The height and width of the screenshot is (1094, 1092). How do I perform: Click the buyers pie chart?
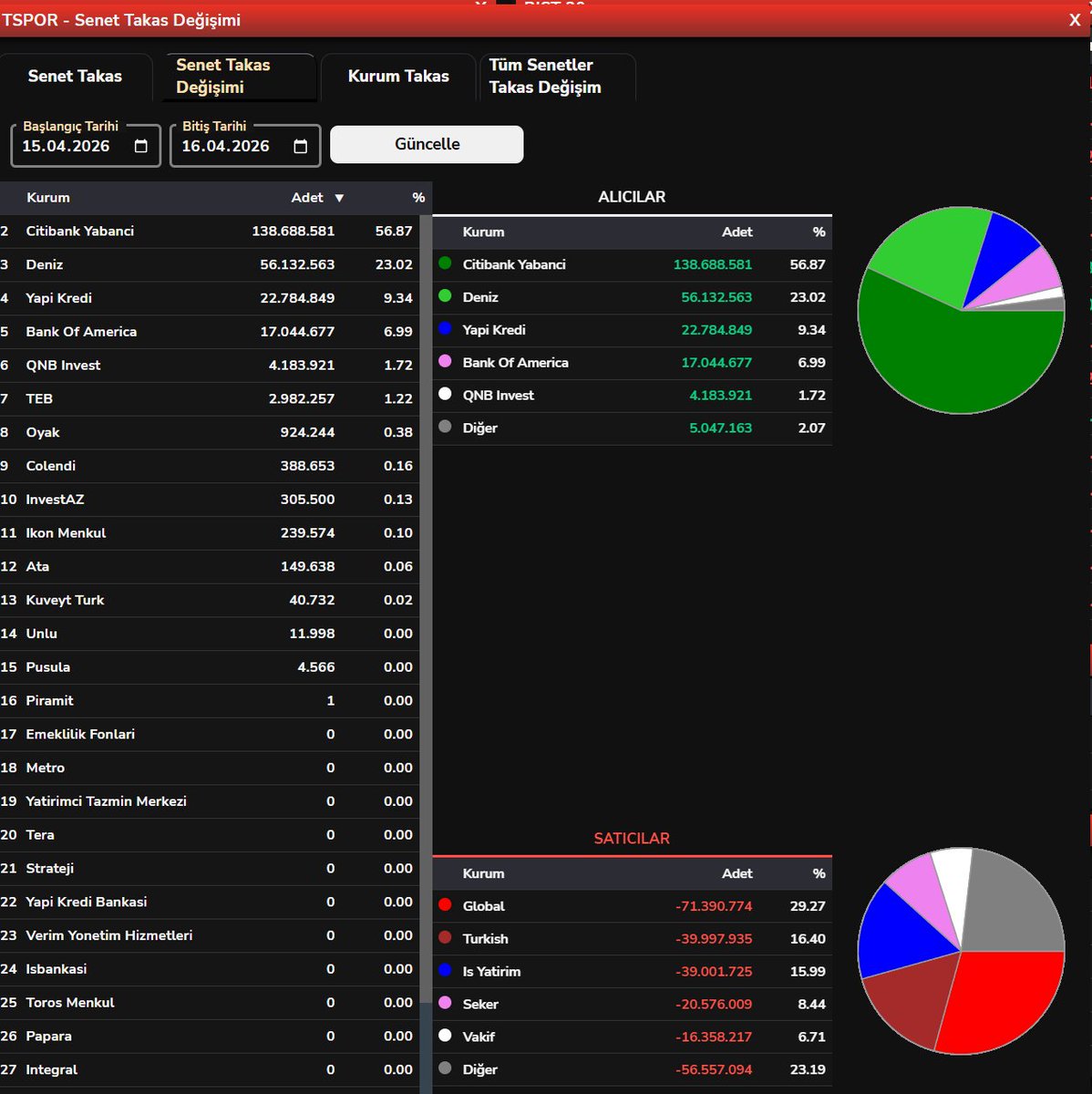961,310
